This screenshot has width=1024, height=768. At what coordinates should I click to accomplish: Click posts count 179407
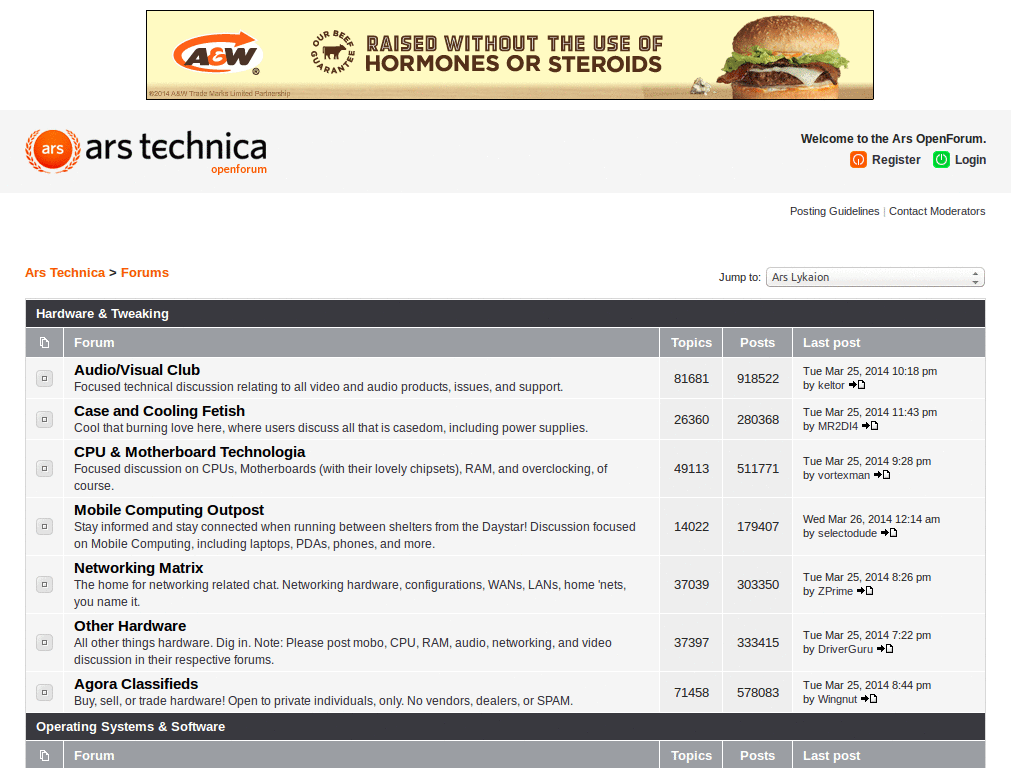[x=758, y=527]
